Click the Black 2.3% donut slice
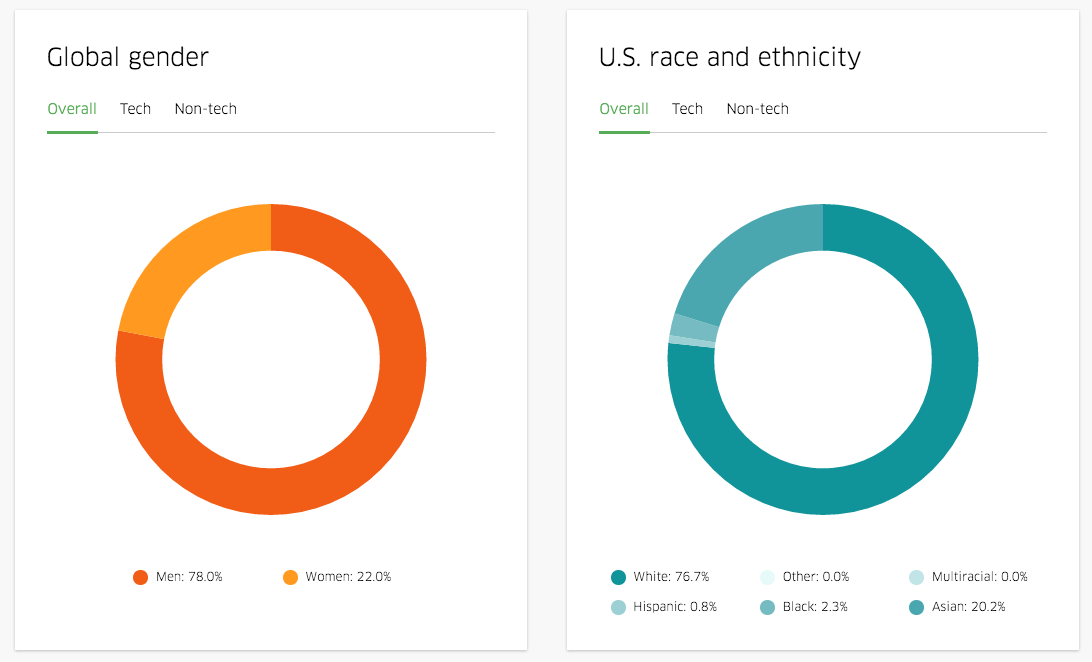The width and height of the screenshot is (1092, 662). (x=694, y=327)
